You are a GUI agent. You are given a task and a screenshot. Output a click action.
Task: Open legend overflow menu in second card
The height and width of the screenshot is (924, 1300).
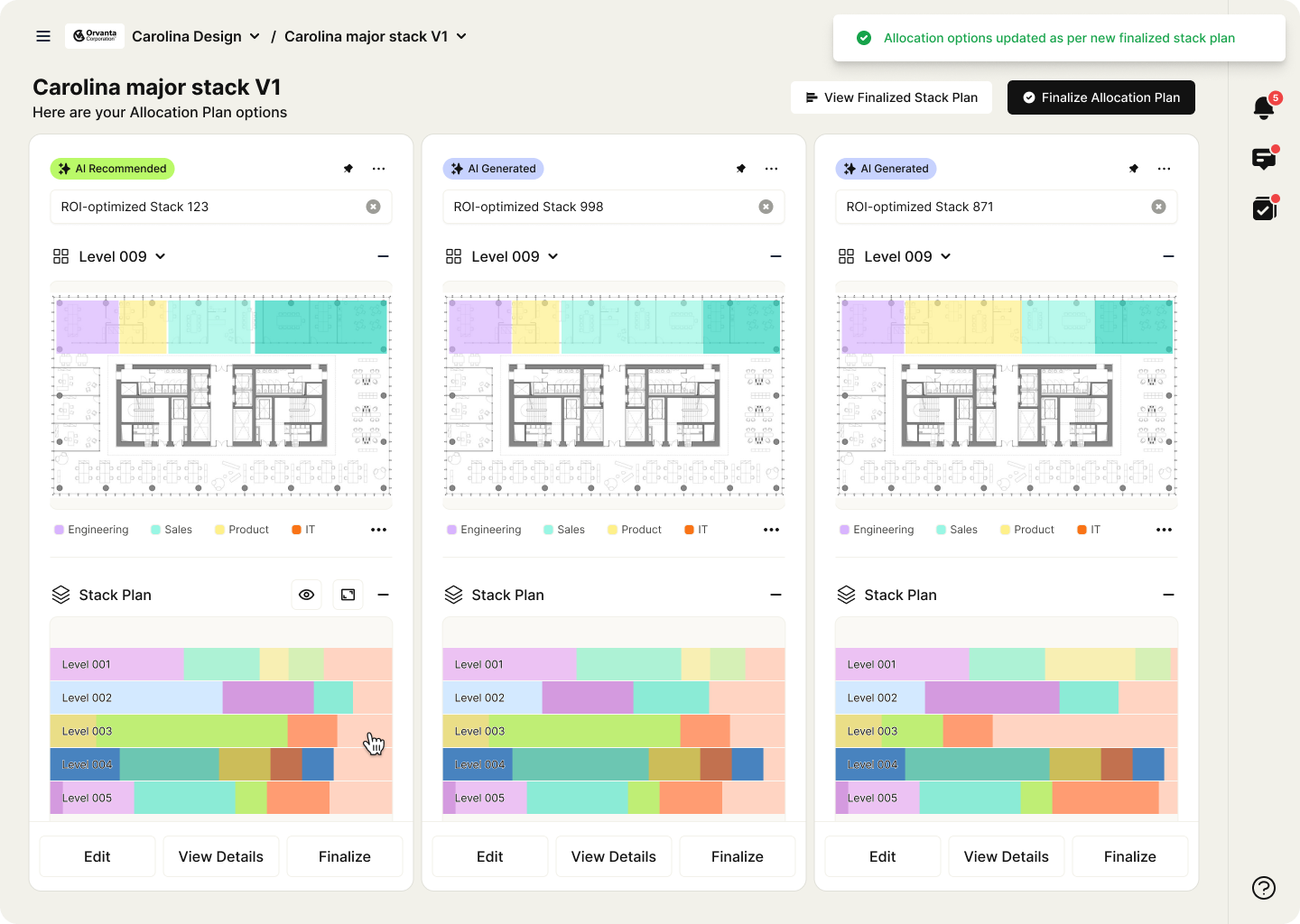coord(771,530)
